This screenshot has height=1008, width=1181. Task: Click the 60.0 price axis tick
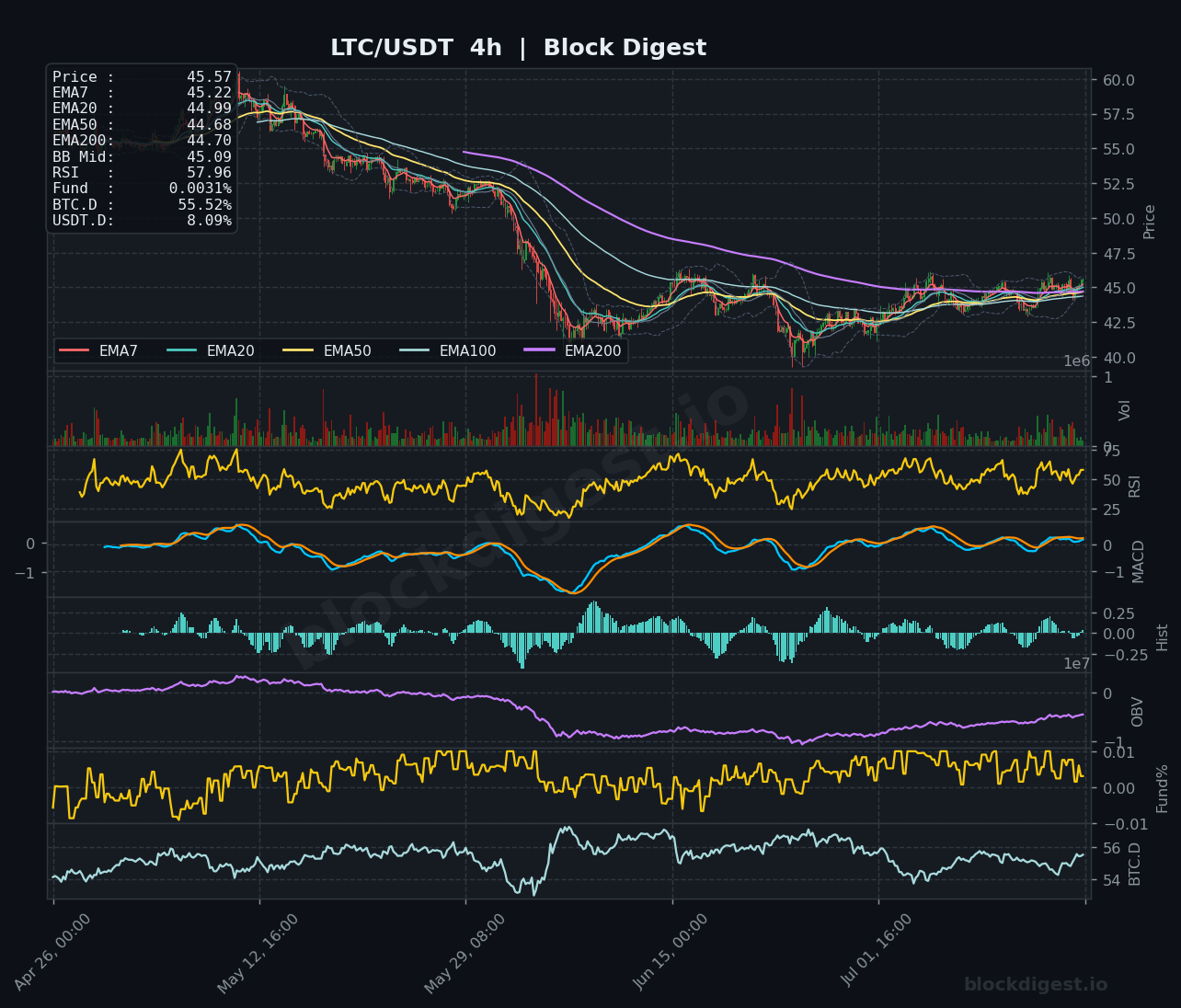tap(1118, 80)
